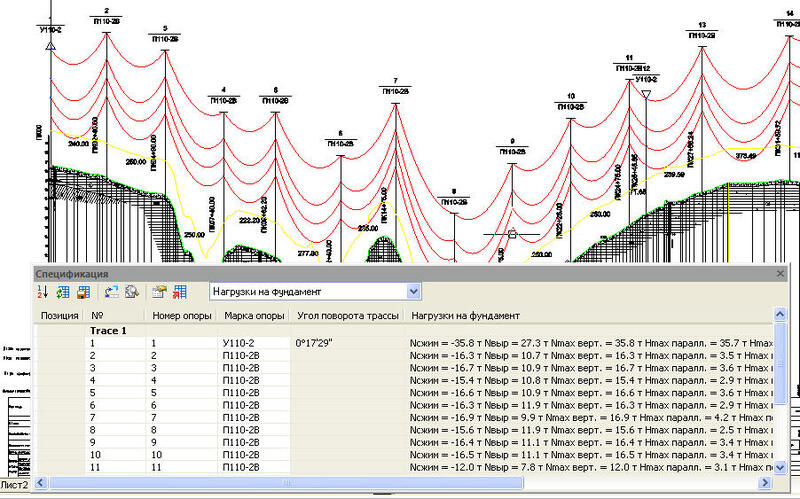
Task: Click the Позиция column header
Action: 59,315
